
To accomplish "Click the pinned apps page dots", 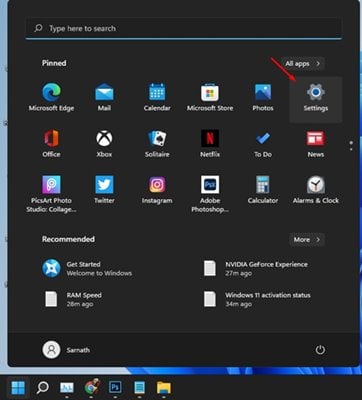I will point(351,146).
